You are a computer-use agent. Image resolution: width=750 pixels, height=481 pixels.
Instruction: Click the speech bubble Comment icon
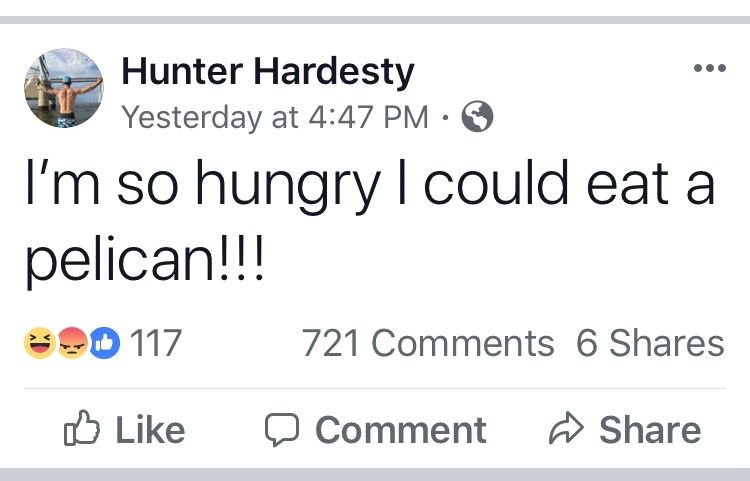point(281,430)
